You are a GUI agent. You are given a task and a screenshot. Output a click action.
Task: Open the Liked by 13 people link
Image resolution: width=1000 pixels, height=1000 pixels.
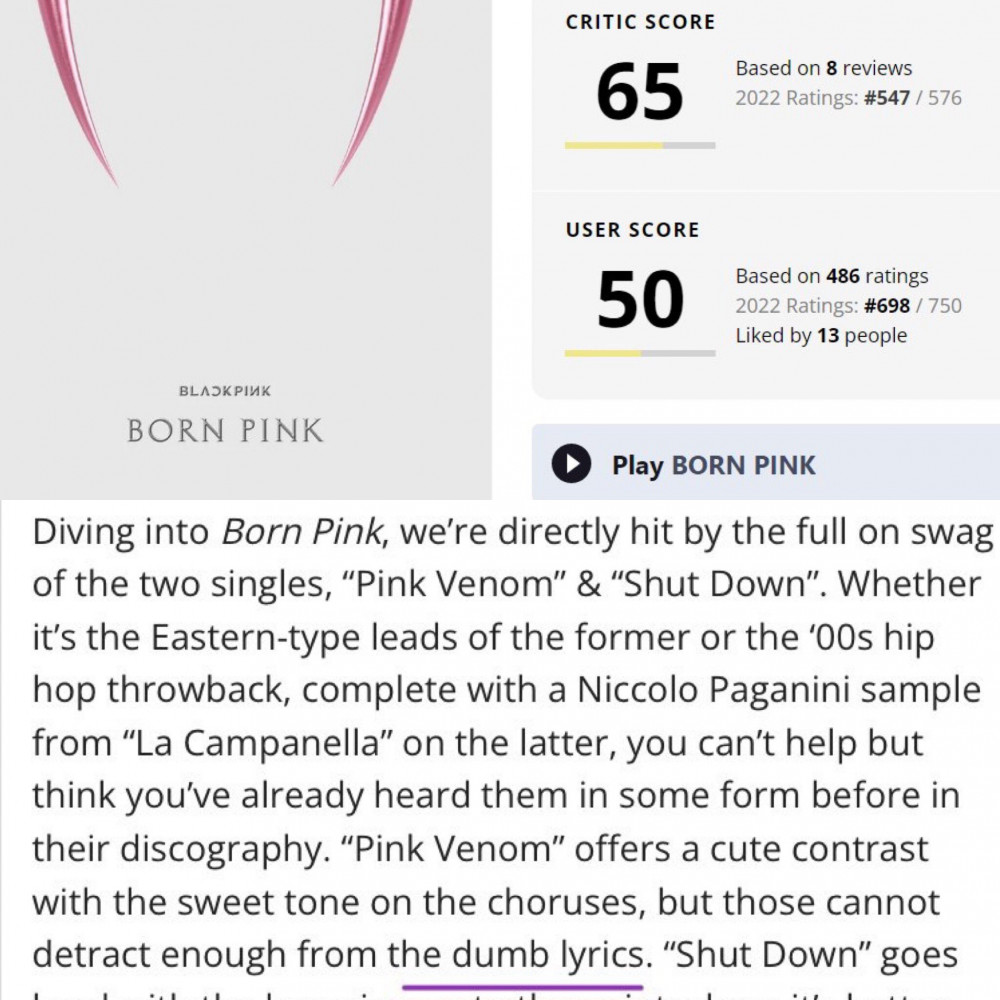click(821, 335)
